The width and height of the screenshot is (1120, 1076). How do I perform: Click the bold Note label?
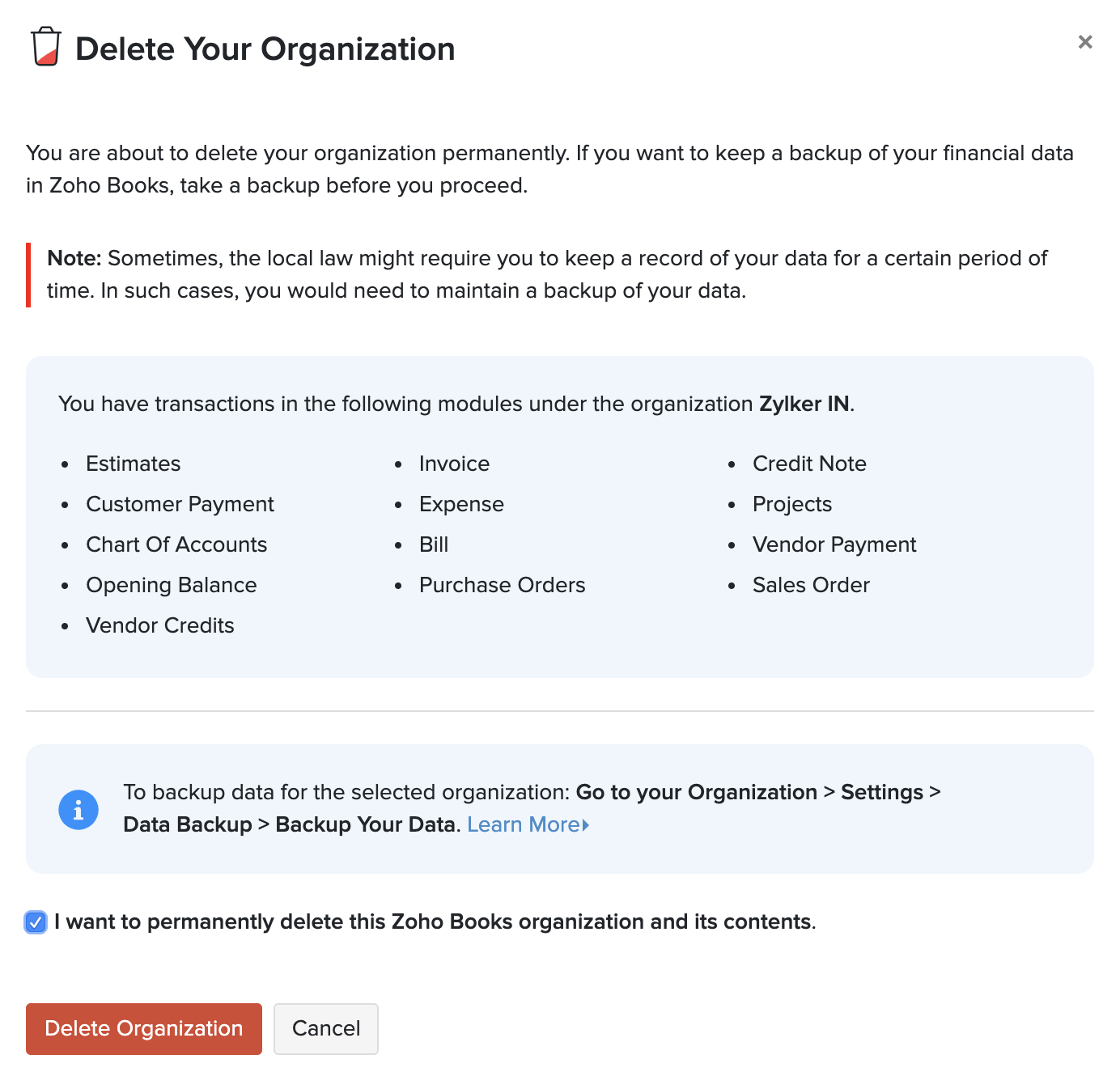pyautogui.click(x=74, y=258)
